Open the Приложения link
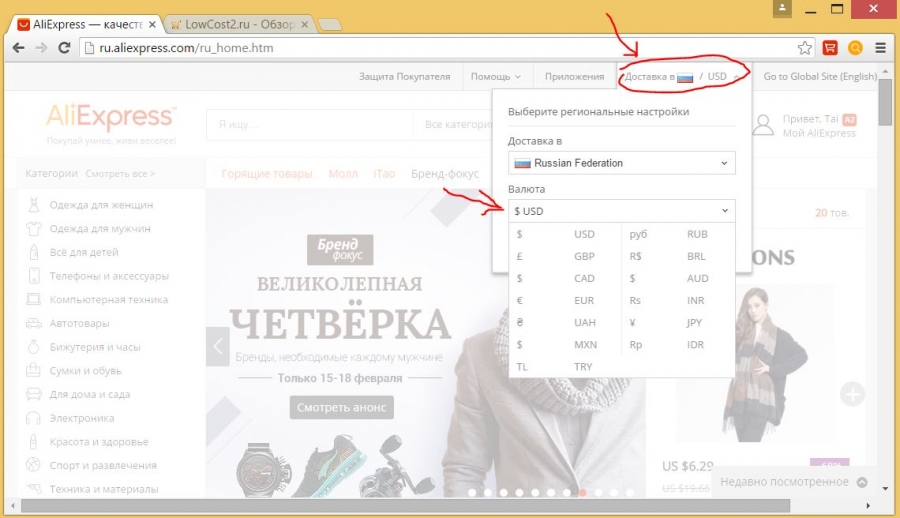This screenshot has height=518, width=900. (575, 76)
